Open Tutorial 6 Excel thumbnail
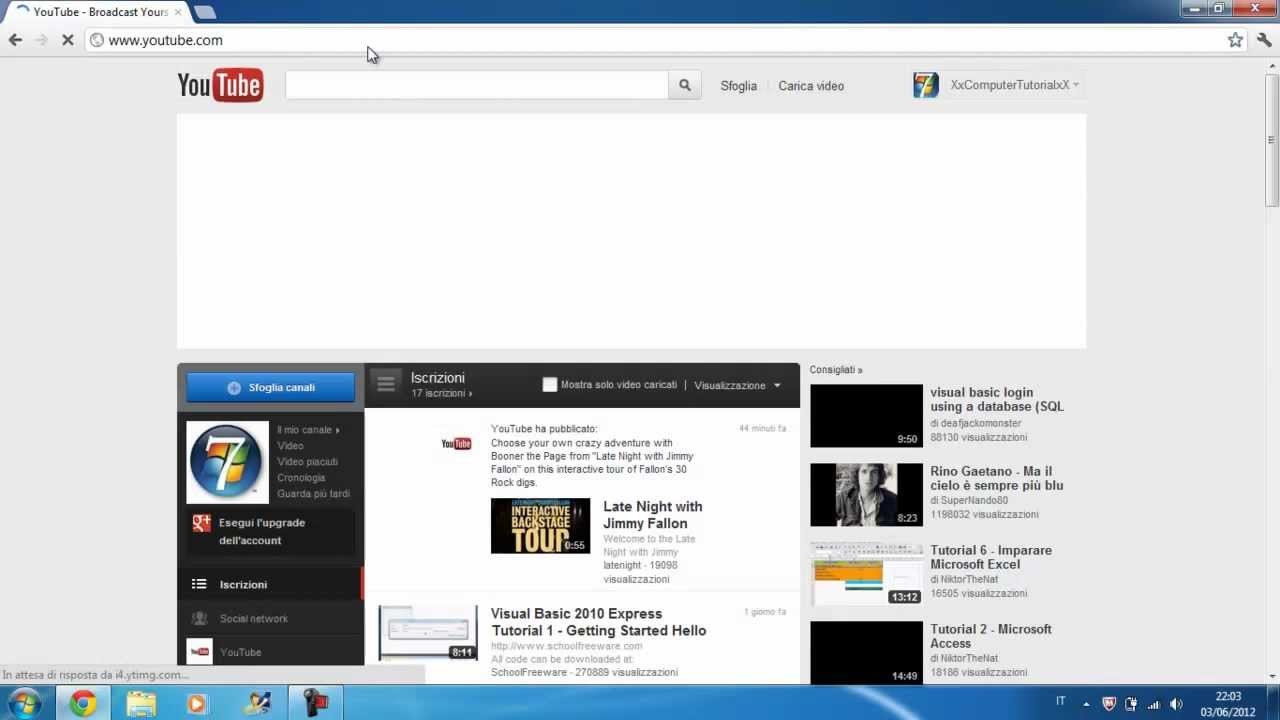 point(866,574)
